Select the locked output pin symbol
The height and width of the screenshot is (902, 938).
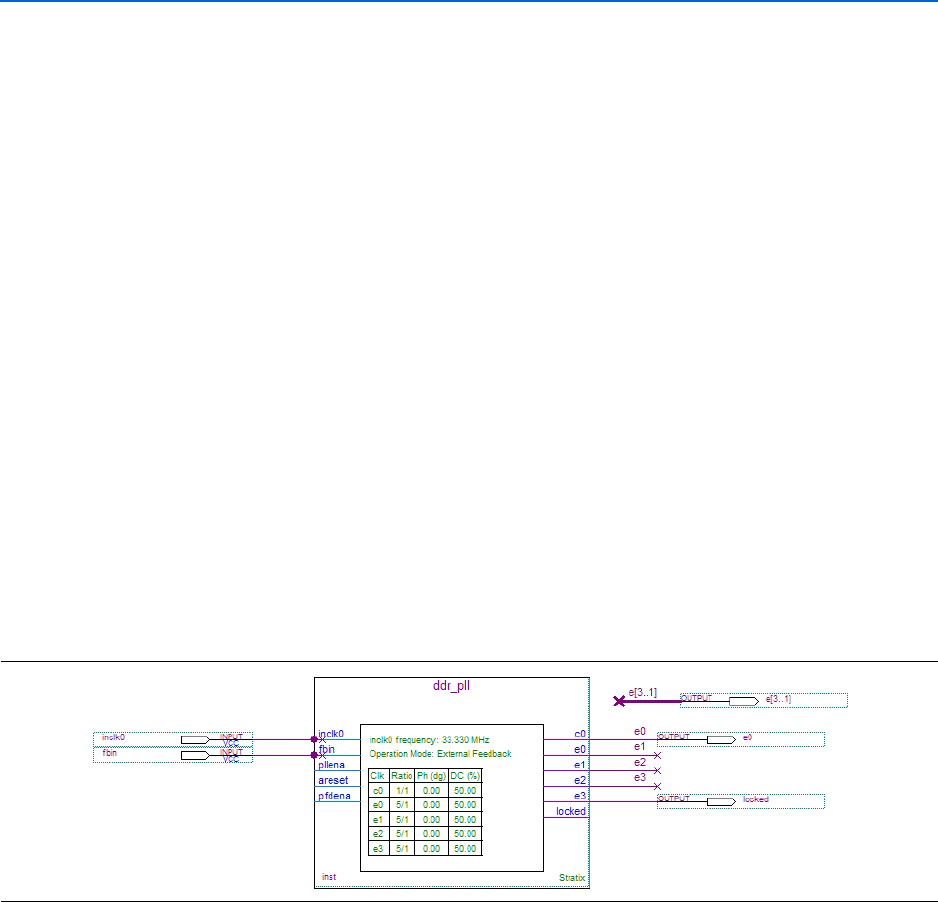721,802
